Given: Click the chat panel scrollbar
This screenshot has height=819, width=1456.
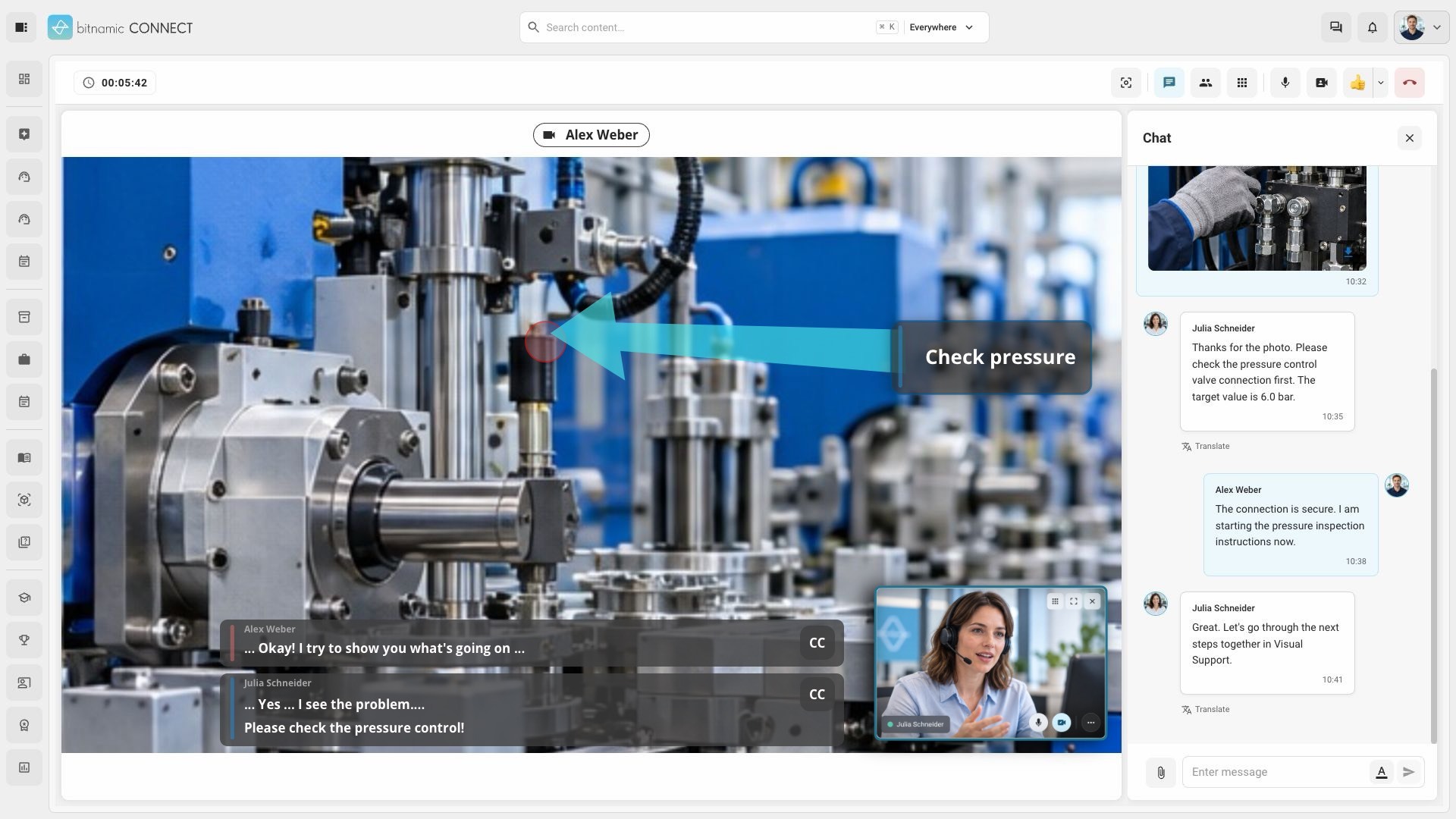Looking at the screenshot, I should point(1433,556).
